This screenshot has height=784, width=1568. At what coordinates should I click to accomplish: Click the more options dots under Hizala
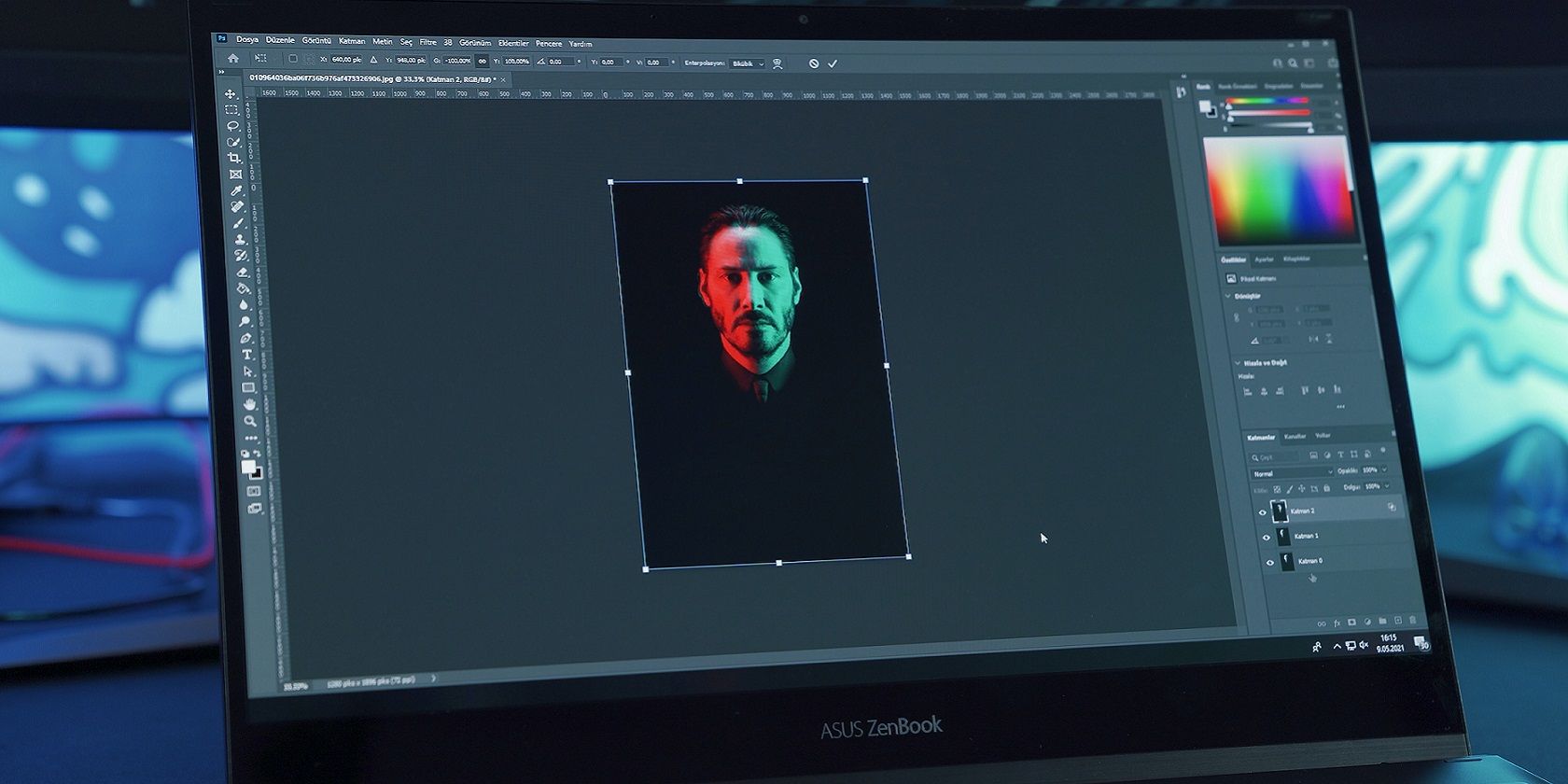click(x=1340, y=407)
